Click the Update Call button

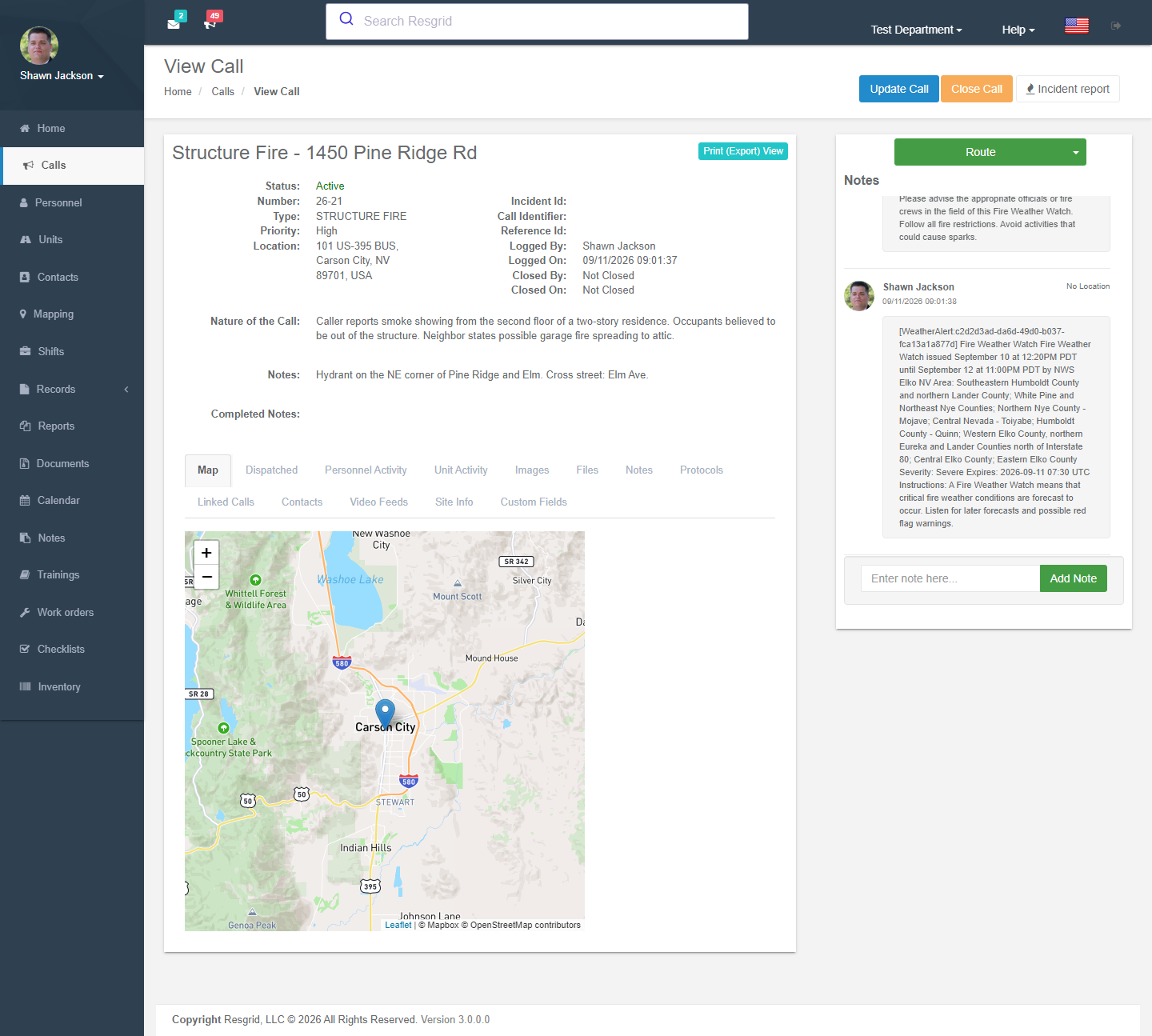point(899,89)
